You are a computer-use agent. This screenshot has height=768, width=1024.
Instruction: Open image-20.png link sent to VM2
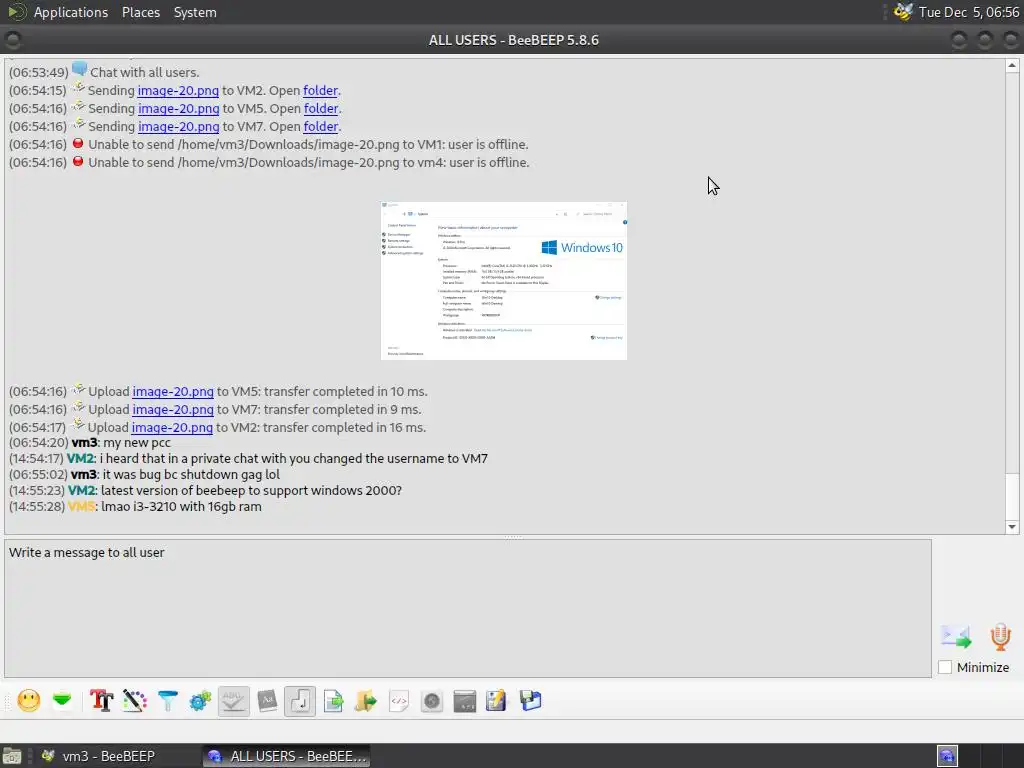(178, 91)
